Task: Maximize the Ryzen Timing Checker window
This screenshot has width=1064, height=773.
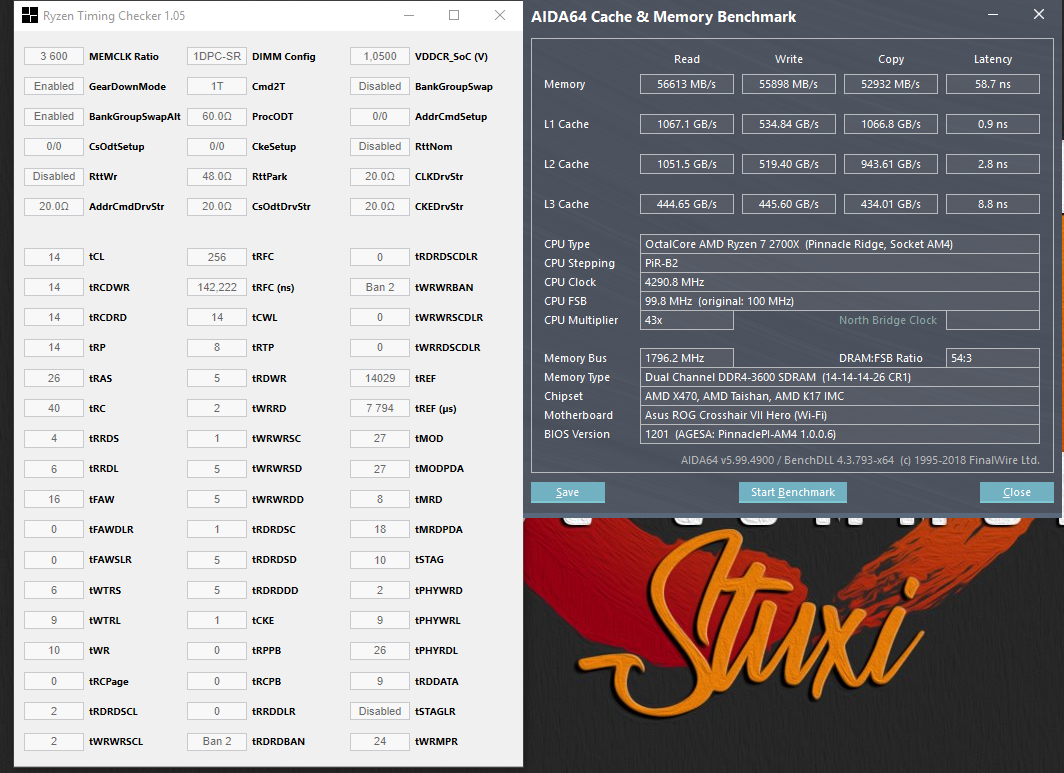Action: [x=454, y=15]
